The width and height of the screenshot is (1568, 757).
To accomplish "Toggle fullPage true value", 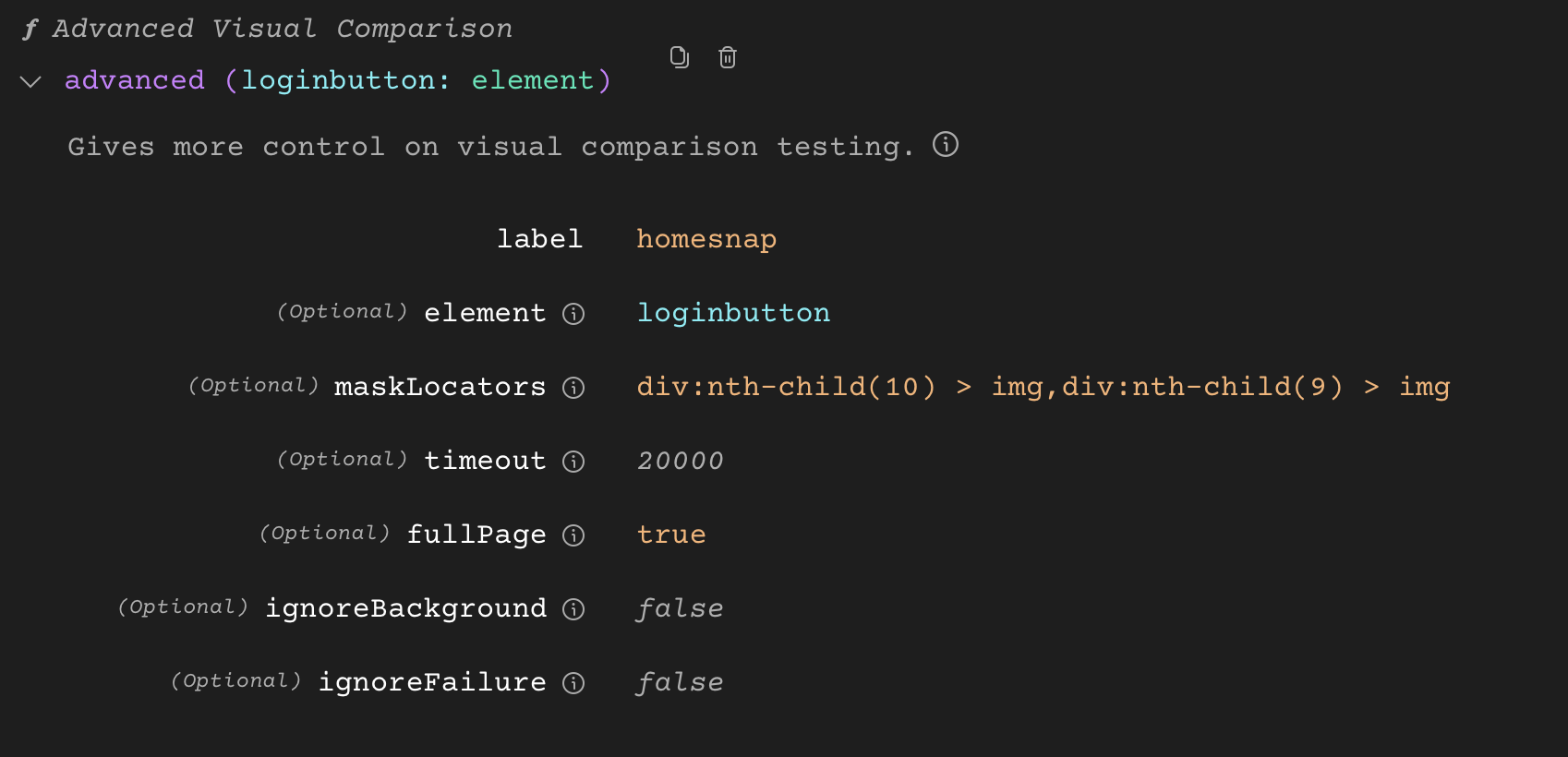I will (671, 535).
